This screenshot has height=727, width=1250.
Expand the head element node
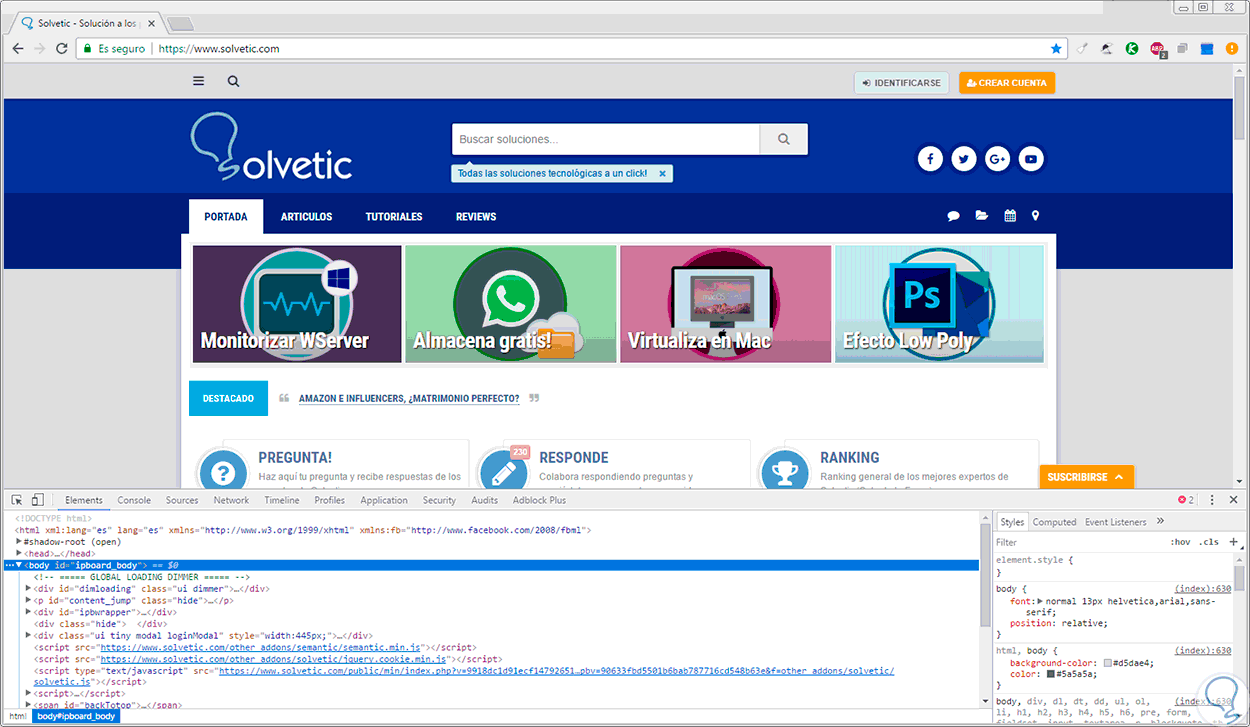19,553
